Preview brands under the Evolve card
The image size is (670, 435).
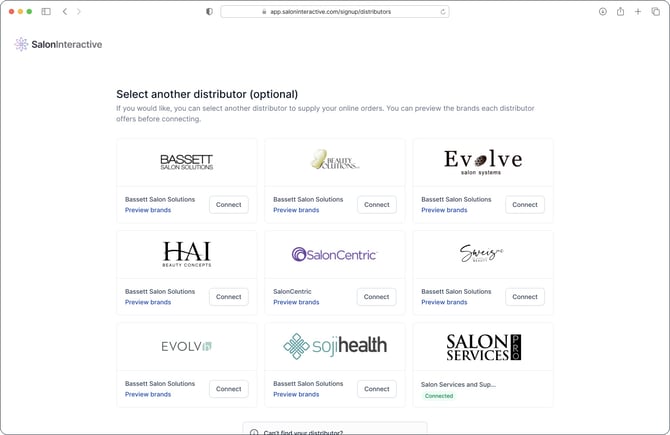pyautogui.click(x=444, y=210)
